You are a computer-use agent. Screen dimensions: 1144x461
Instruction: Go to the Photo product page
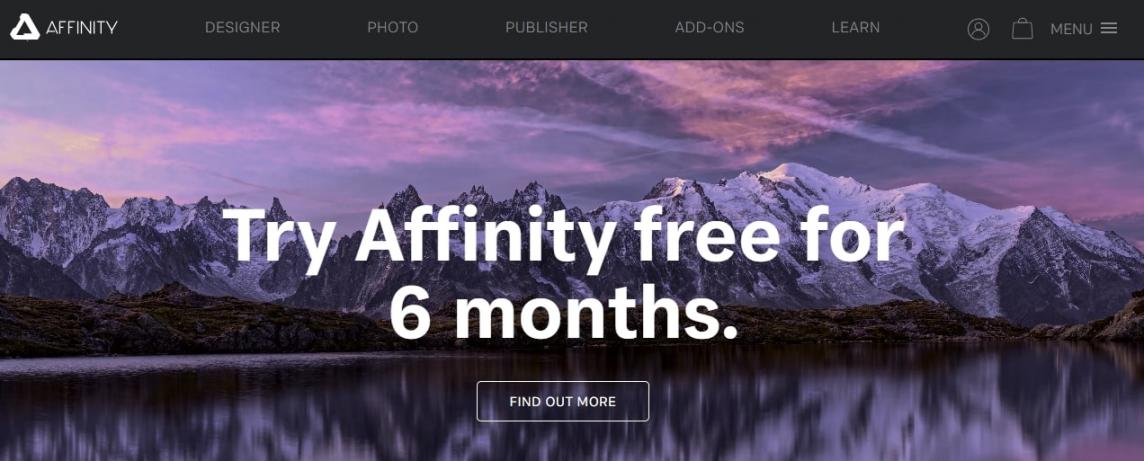393,28
